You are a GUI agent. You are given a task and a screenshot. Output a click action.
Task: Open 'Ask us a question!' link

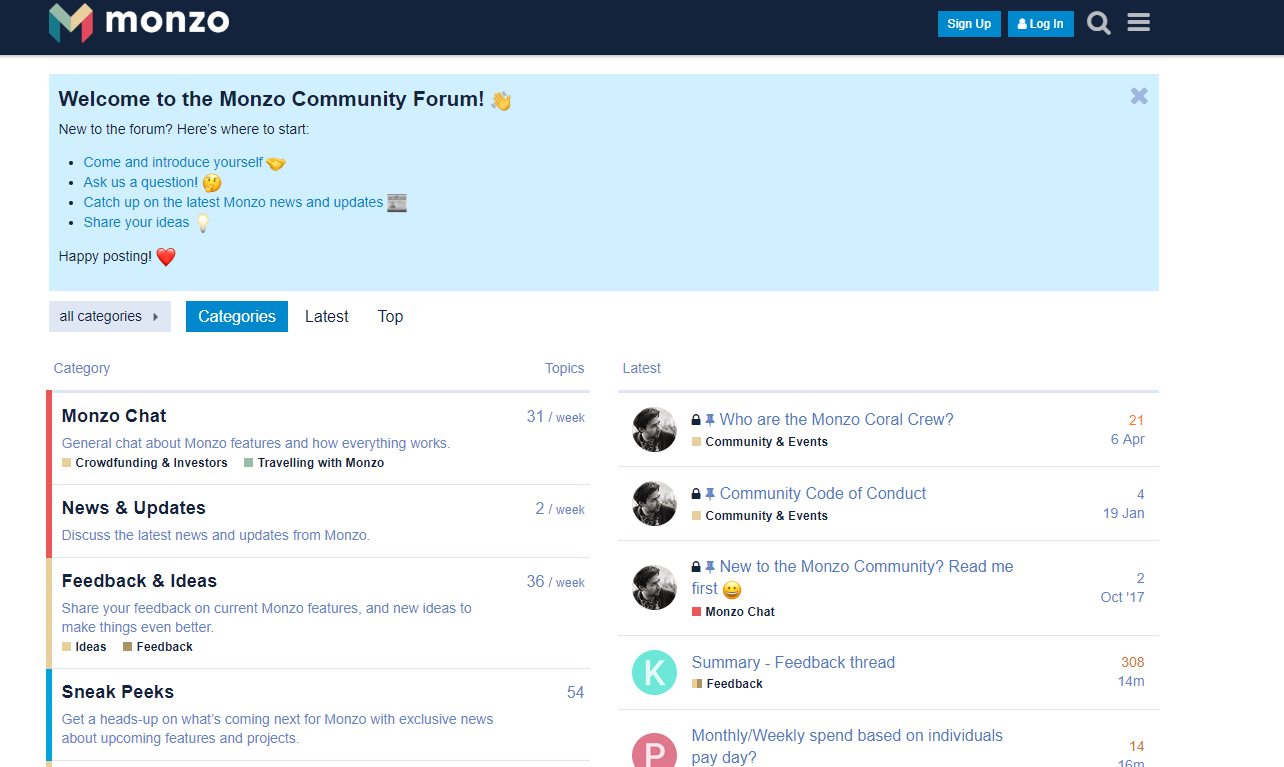(x=141, y=182)
